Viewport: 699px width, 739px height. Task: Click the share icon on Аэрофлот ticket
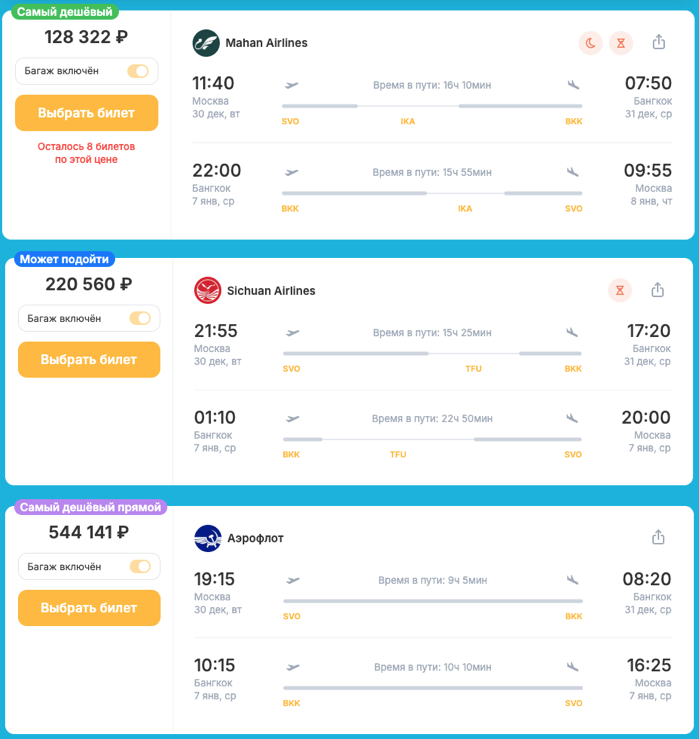pyautogui.click(x=658, y=538)
